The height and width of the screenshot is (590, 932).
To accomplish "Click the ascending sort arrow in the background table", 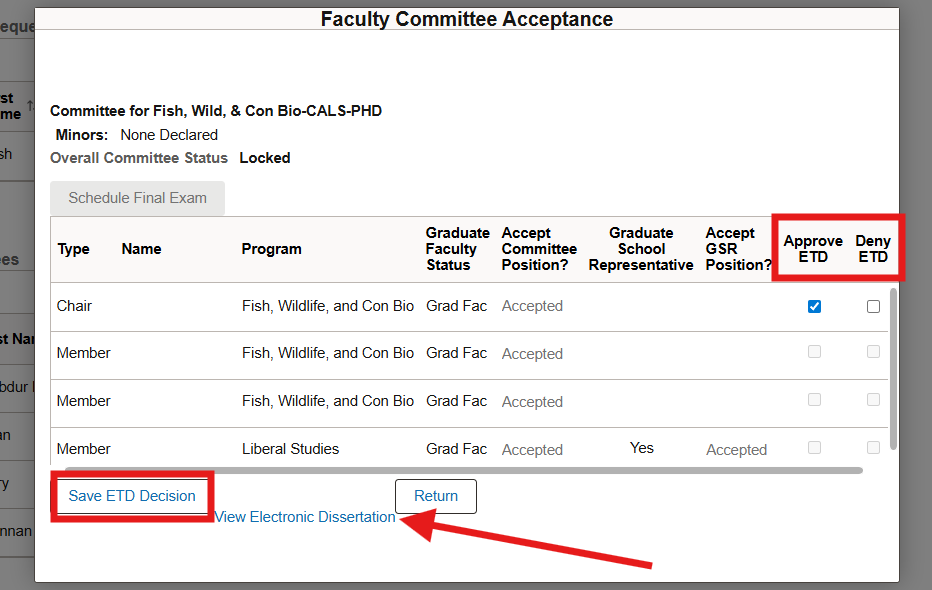I will pyautogui.click(x=31, y=103).
